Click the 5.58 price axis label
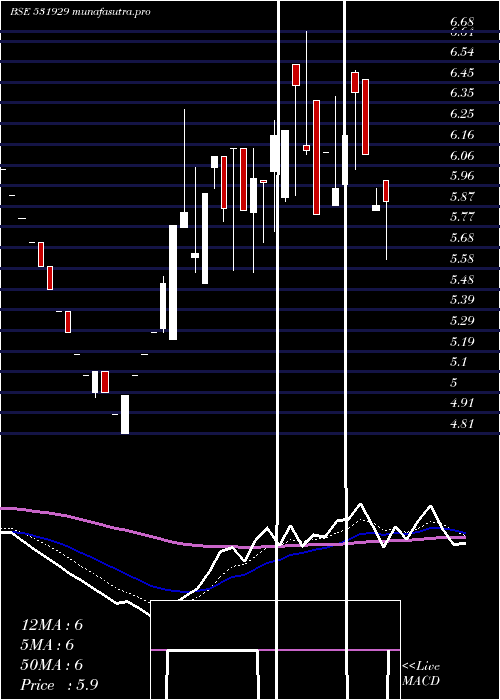 pos(462,258)
